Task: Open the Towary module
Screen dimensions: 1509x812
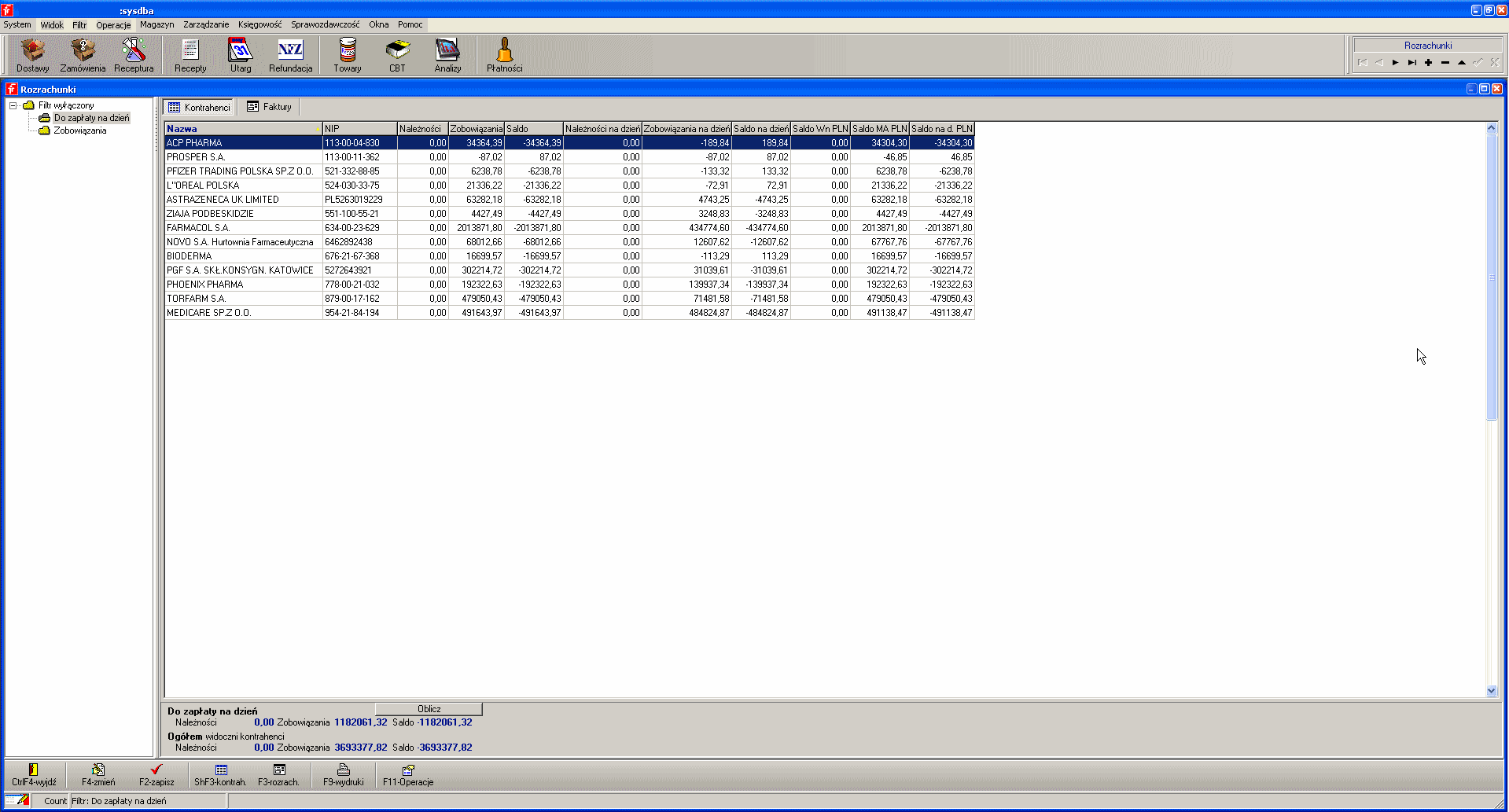Action: [347, 55]
